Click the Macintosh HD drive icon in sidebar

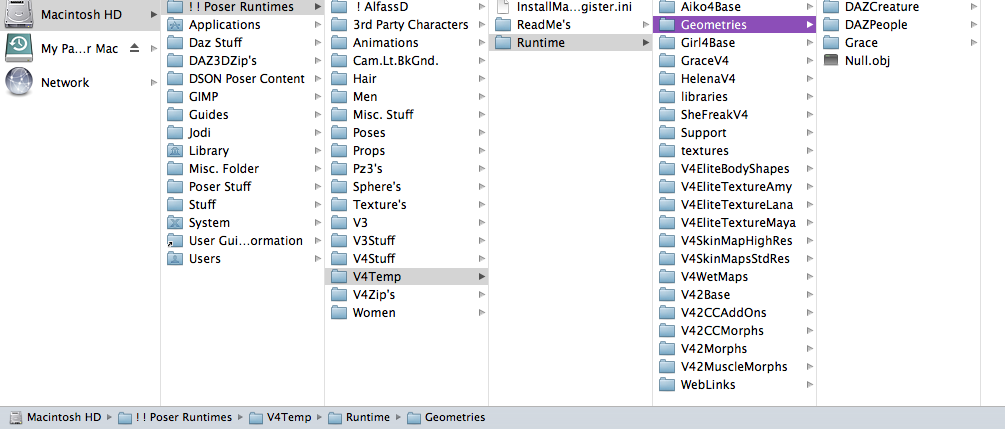pos(19,13)
